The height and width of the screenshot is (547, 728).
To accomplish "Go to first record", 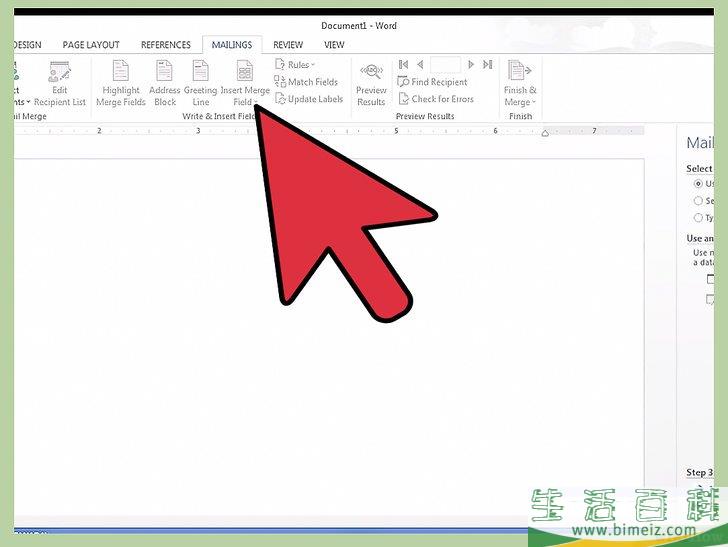I will pyautogui.click(x=403, y=65).
